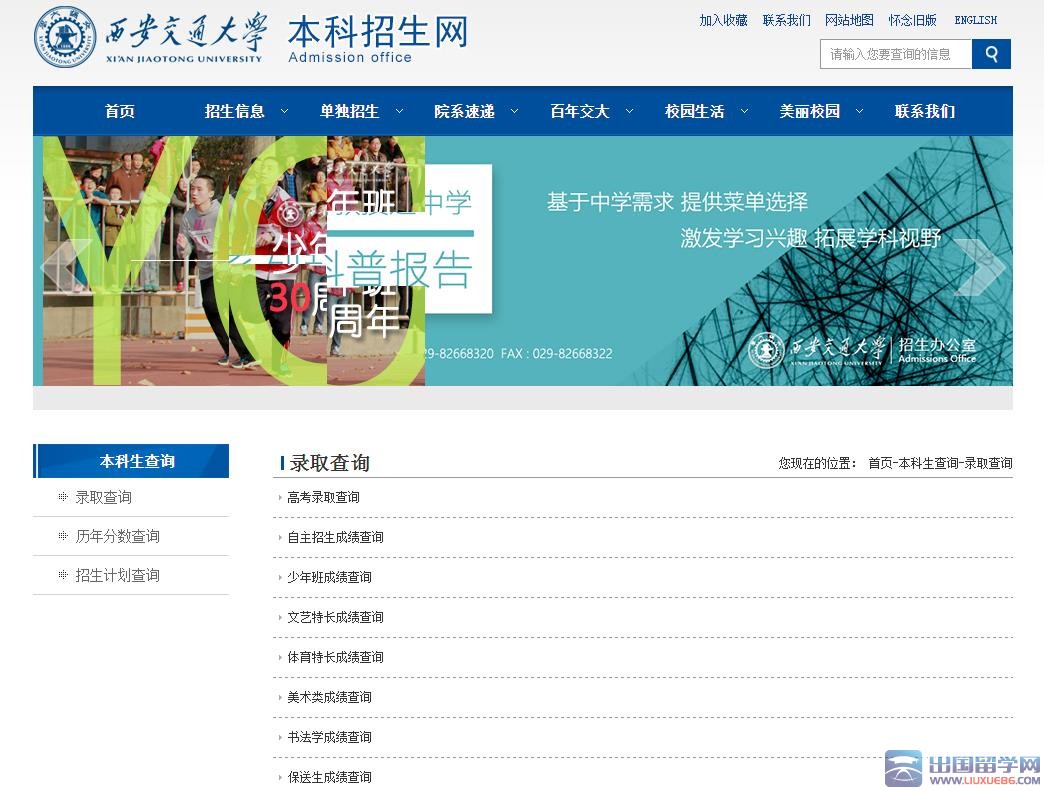Focus the search query input field

pos(896,54)
